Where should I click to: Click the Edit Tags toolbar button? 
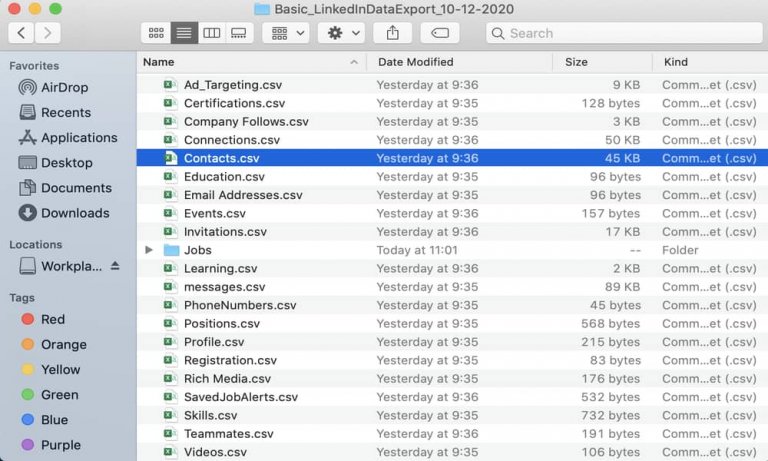click(440, 33)
